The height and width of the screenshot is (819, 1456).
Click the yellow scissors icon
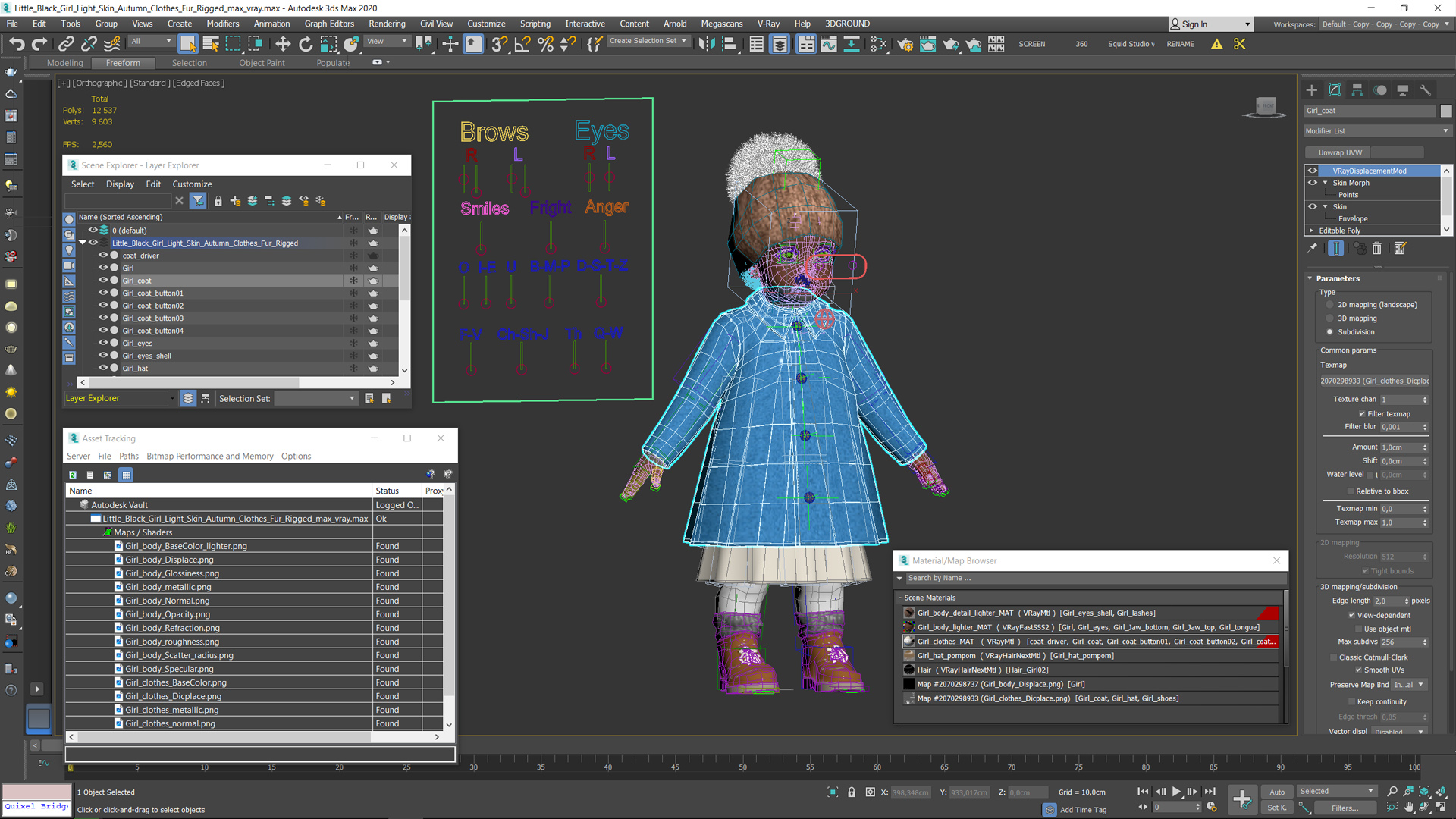point(1240,44)
